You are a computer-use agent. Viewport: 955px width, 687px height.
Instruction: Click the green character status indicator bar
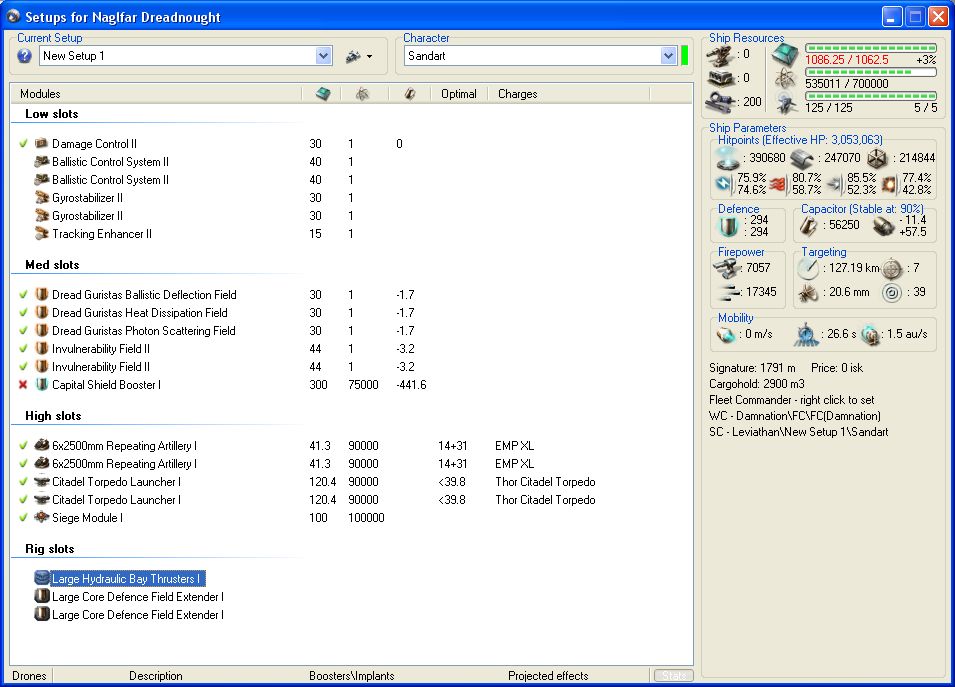click(x=685, y=56)
